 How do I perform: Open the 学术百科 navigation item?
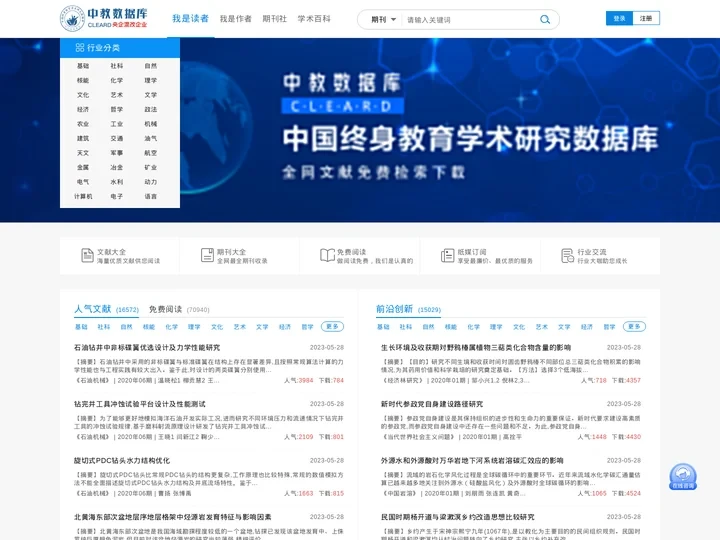point(314,18)
